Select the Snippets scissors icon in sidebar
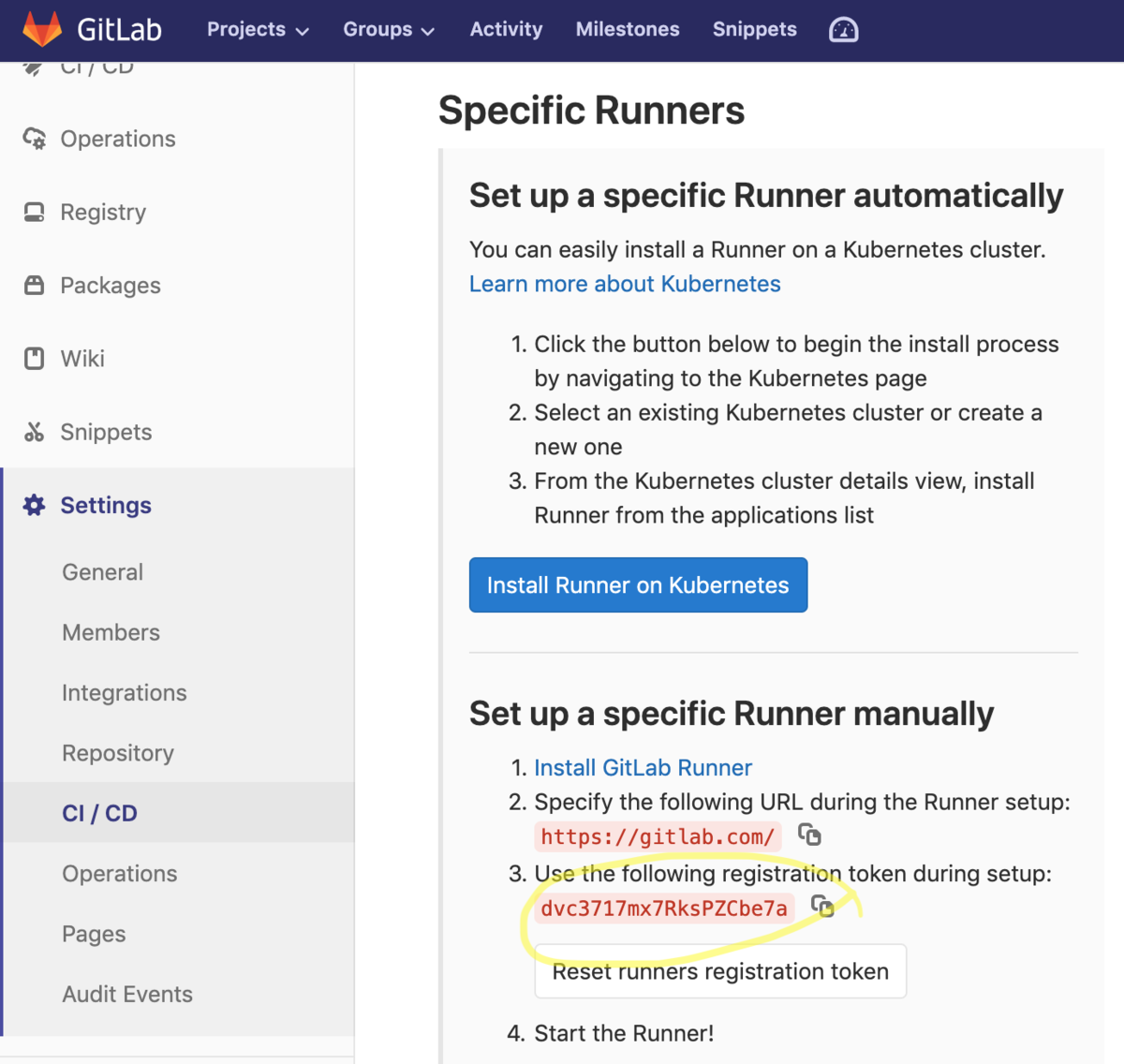 click(x=33, y=432)
